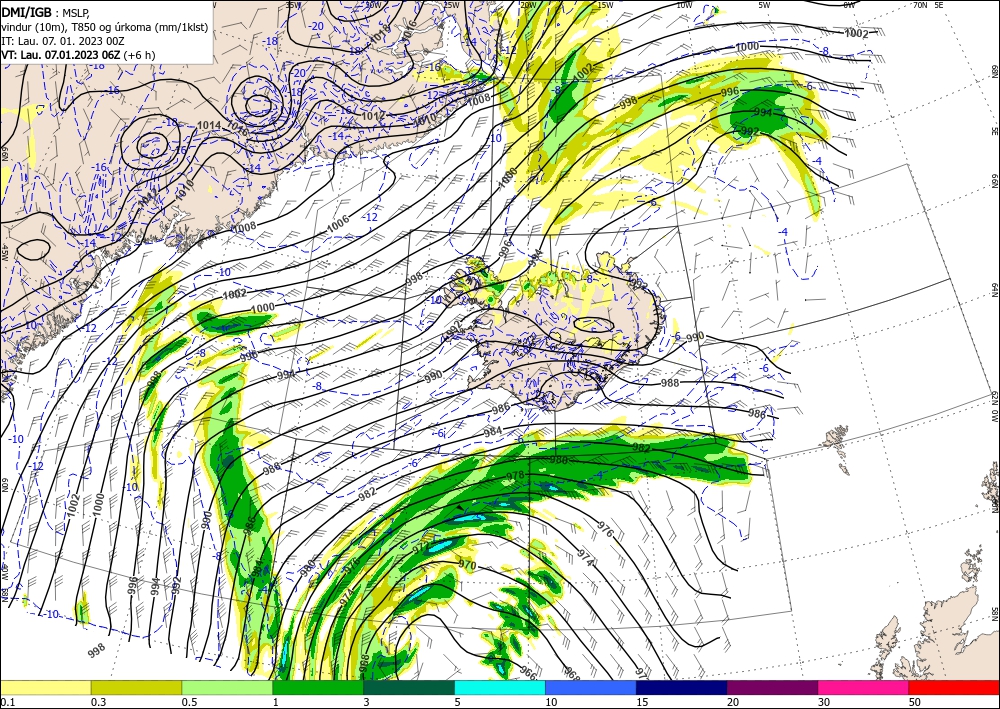
Task: Click the '978' isobar label south of Iceland
Action: (515, 475)
